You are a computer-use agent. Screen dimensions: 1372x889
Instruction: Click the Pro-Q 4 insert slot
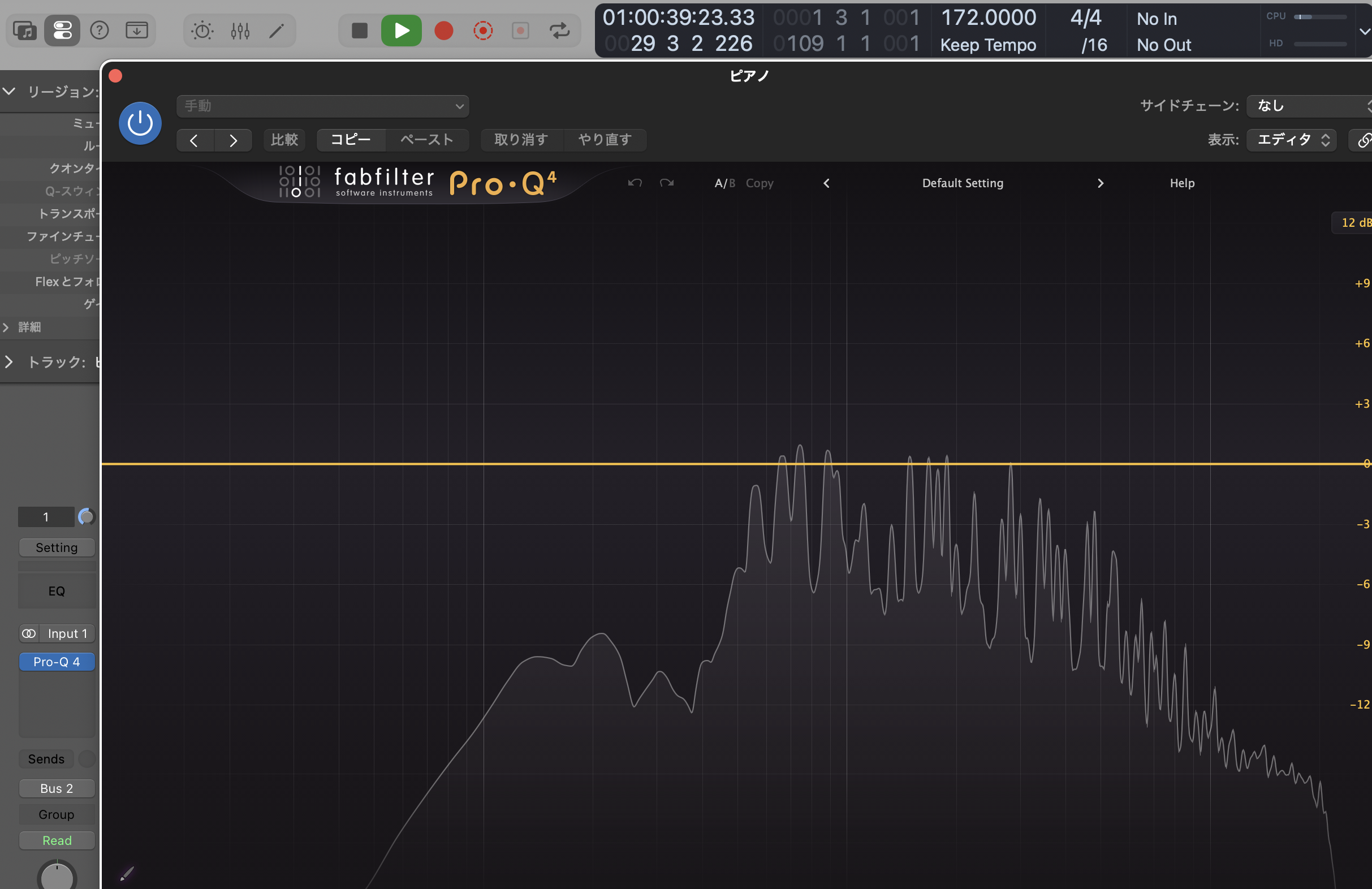(57, 662)
